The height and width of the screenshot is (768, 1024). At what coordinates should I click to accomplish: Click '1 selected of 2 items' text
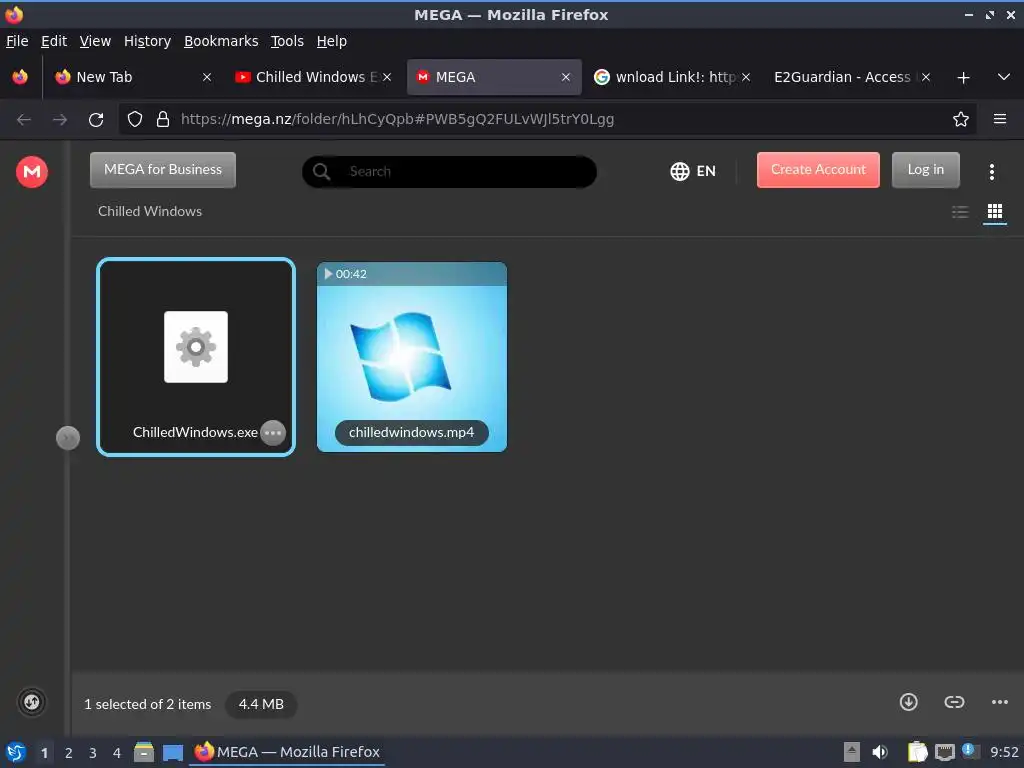coord(148,704)
